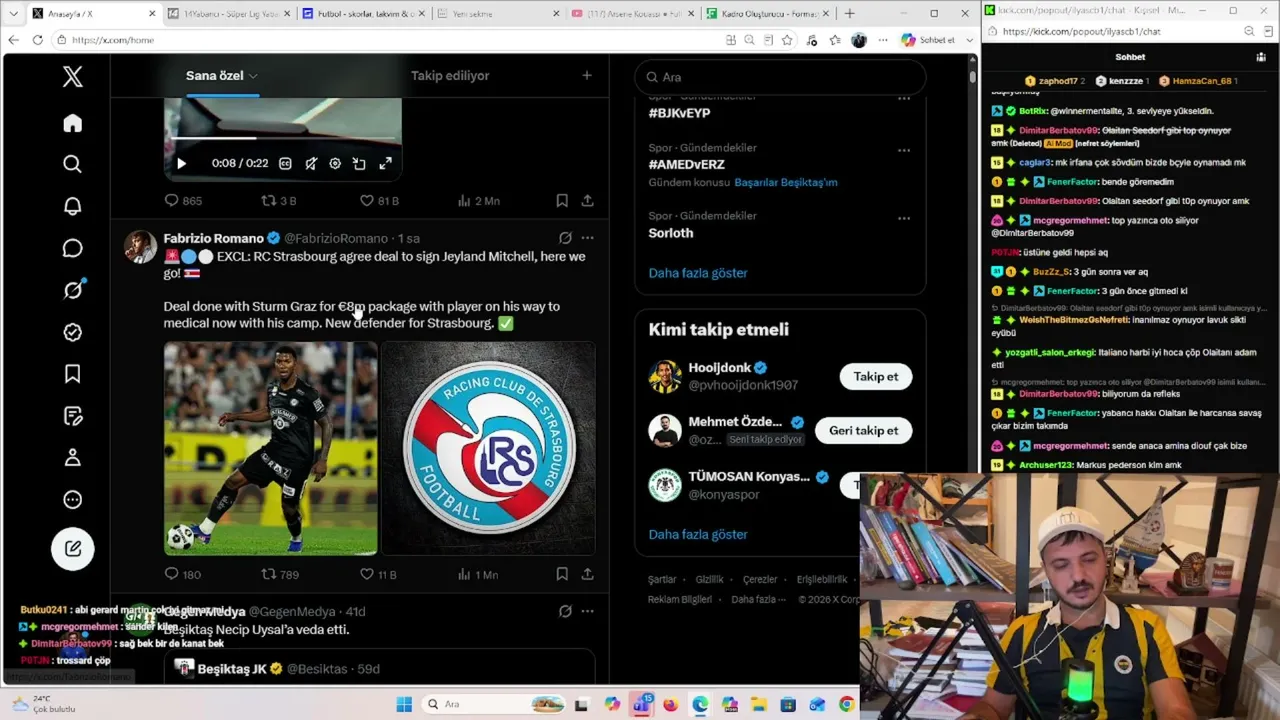
Task: Open Sohbet et Copilot chat button
Action: (928, 40)
